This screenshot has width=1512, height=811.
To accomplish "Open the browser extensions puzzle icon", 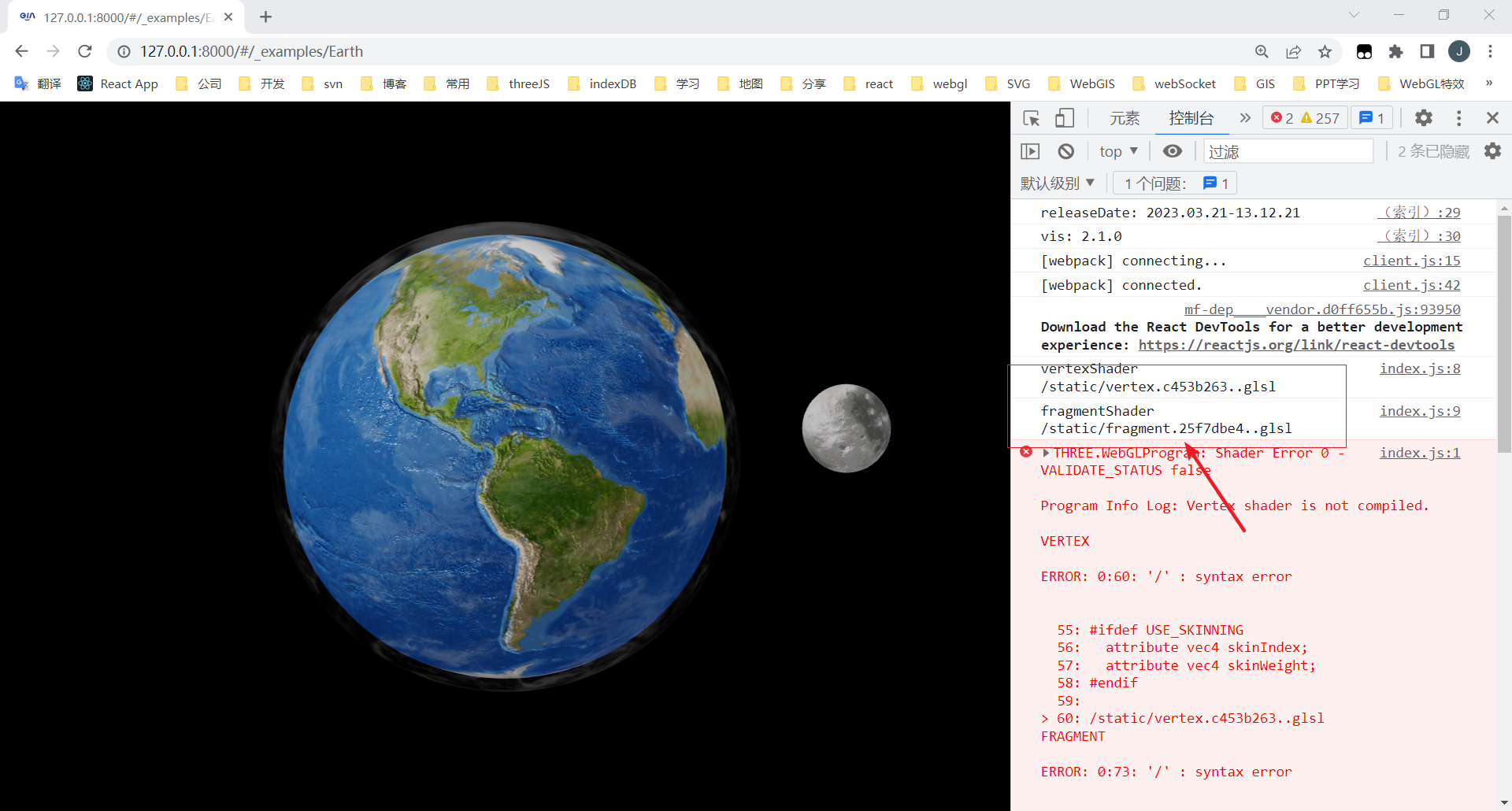I will click(x=1396, y=51).
